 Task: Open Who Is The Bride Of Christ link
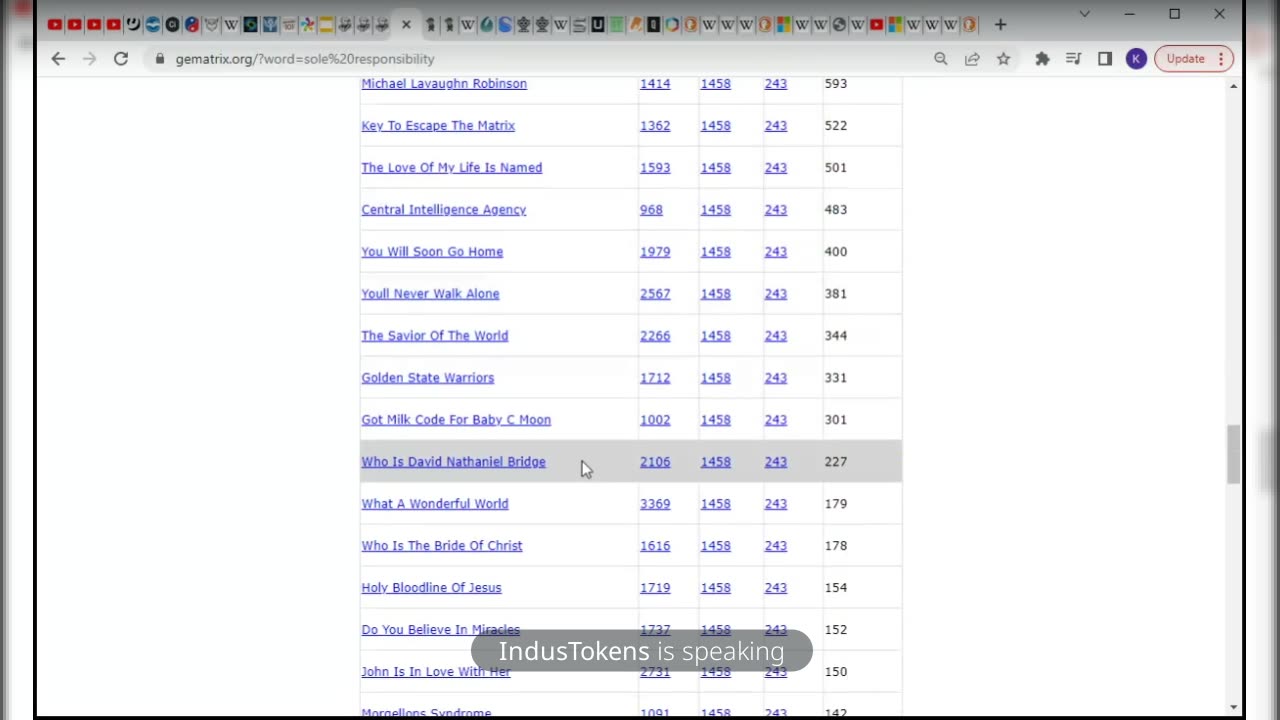441,546
